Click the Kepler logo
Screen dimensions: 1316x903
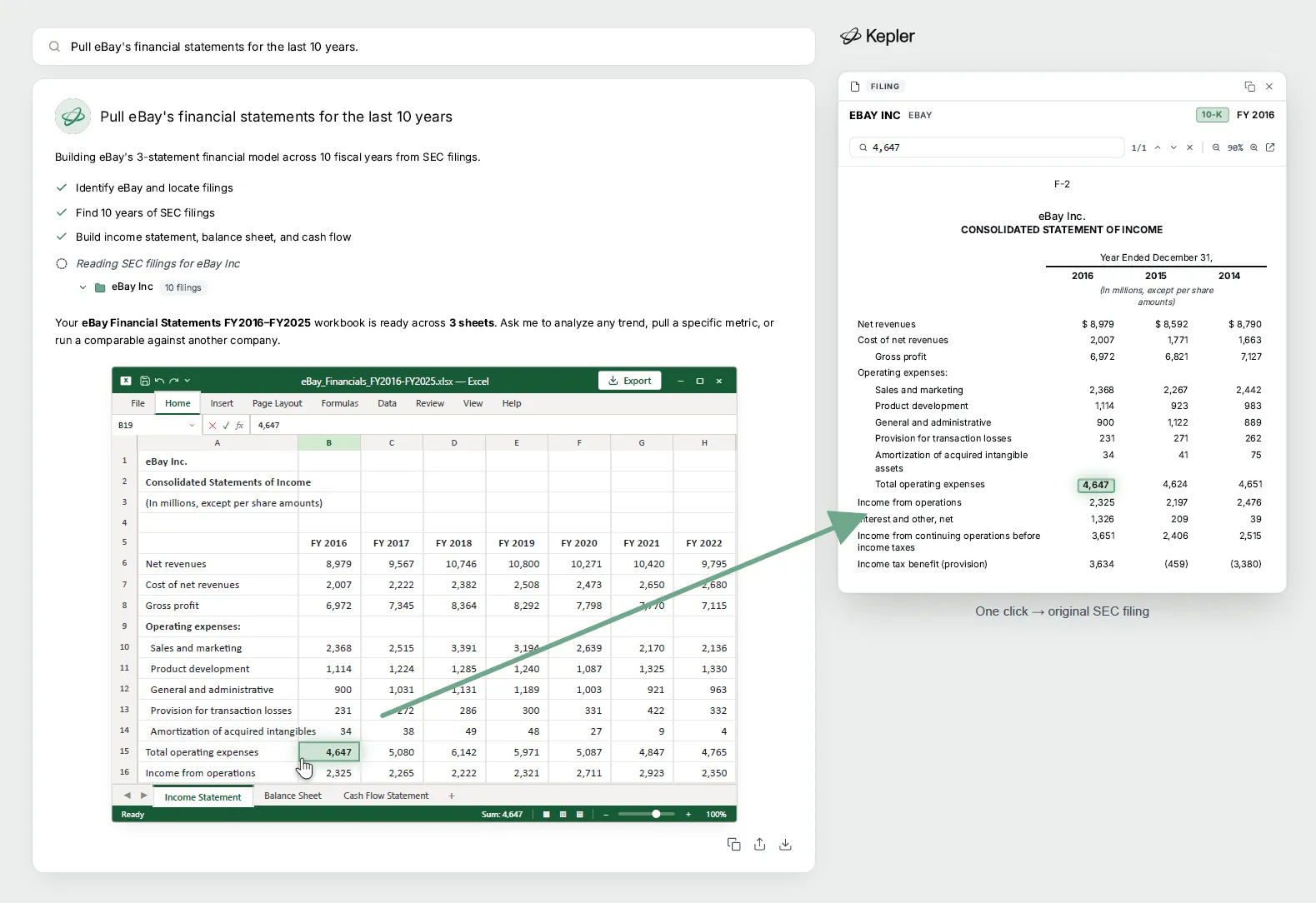click(x=878, y=36)
